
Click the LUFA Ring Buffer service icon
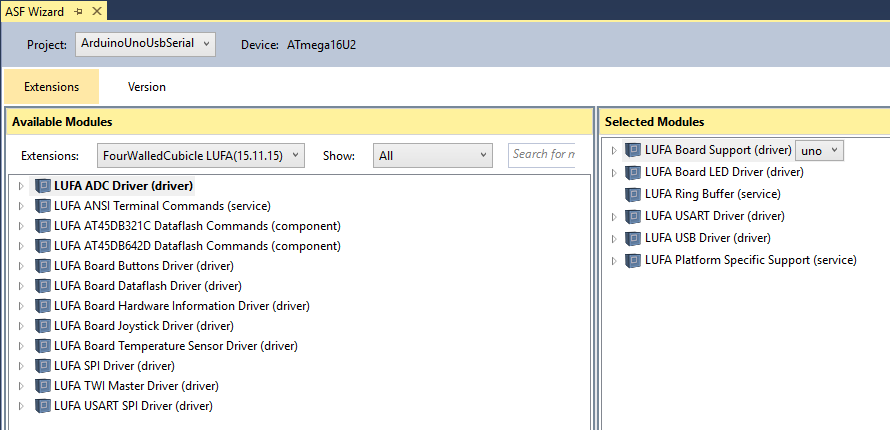[633, 195]
